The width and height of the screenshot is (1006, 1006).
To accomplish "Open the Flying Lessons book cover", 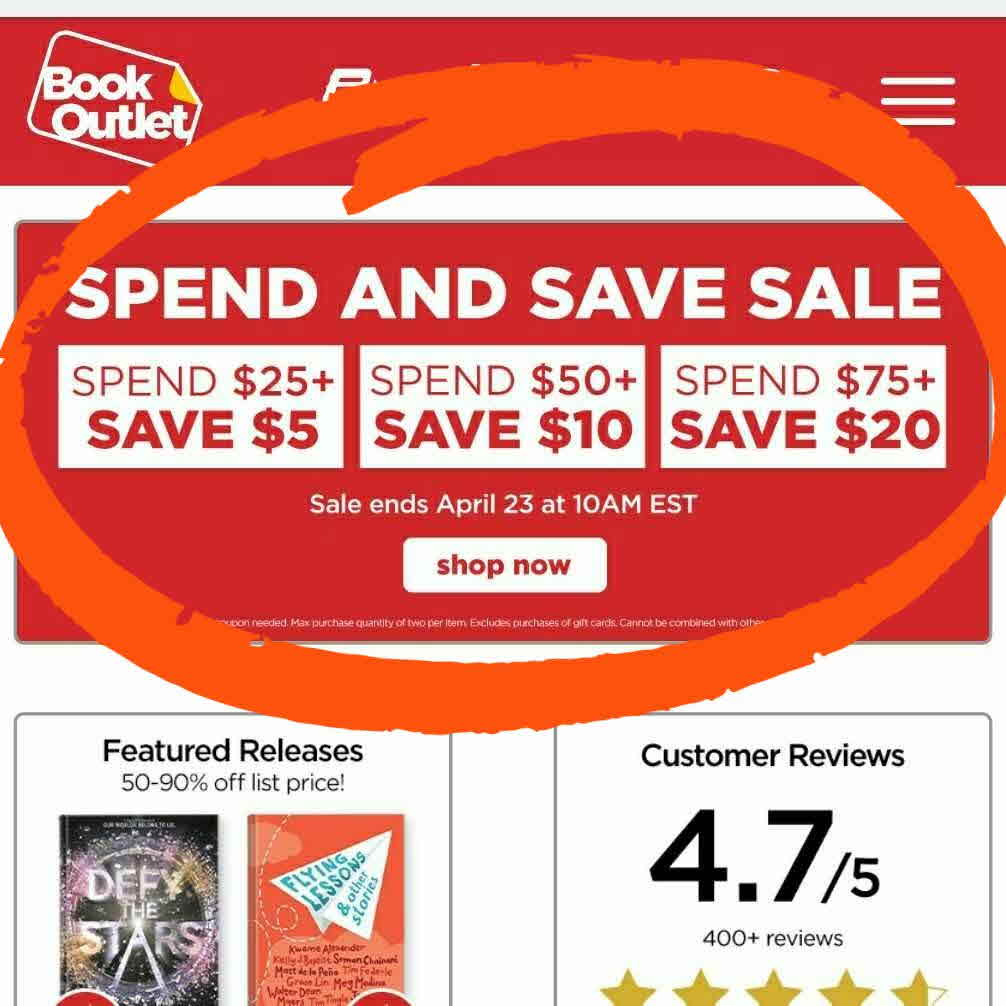I will pos(327,910).
